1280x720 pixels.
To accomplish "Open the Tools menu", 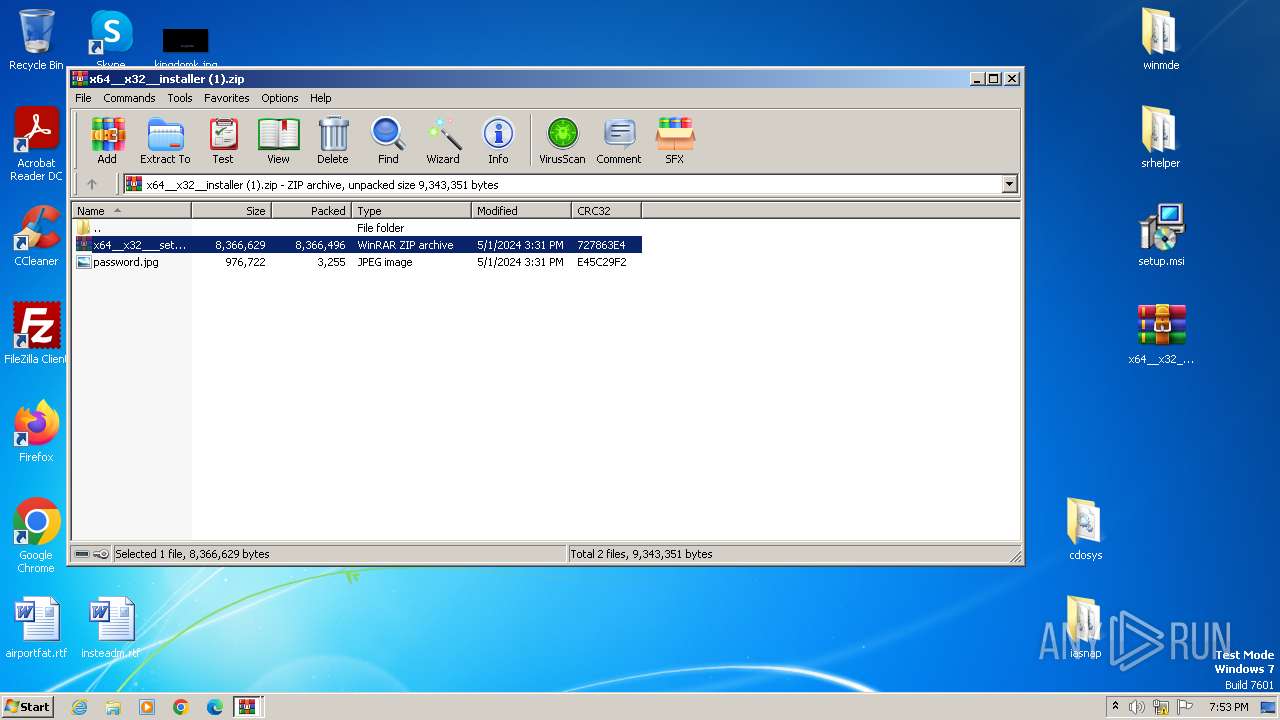I will 180,98.
